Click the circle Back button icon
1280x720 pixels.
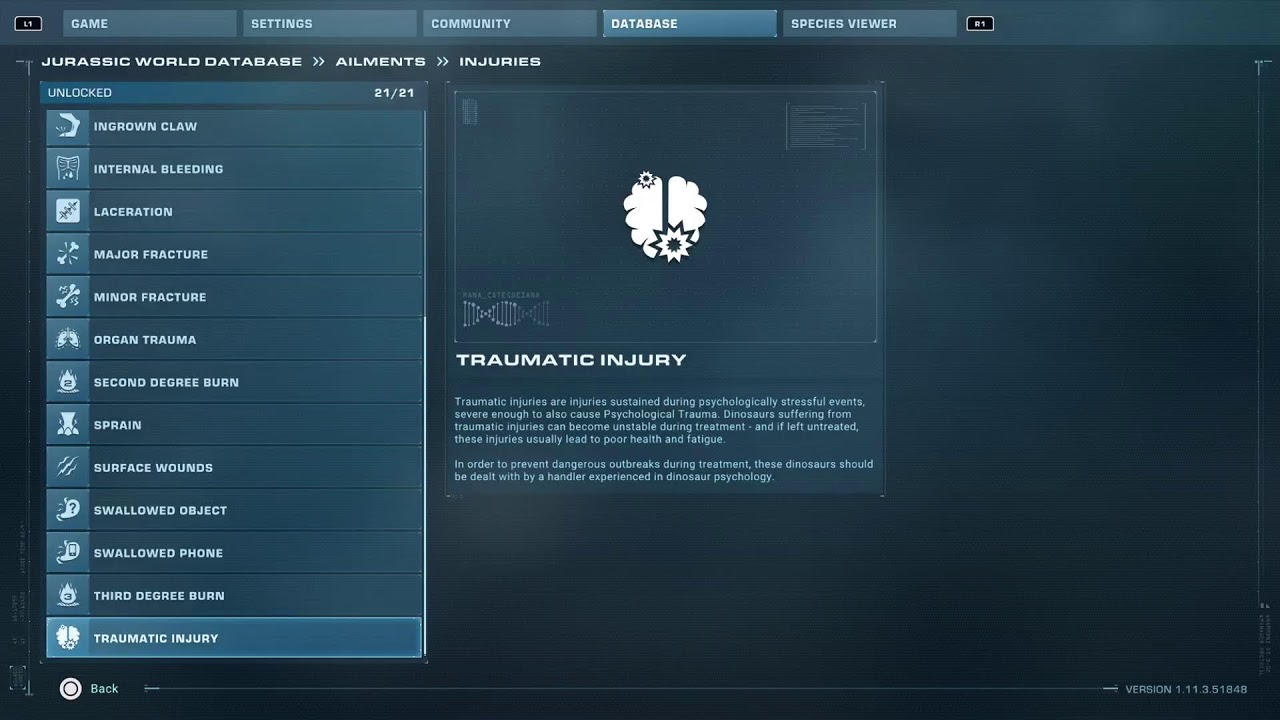(70, 688)
